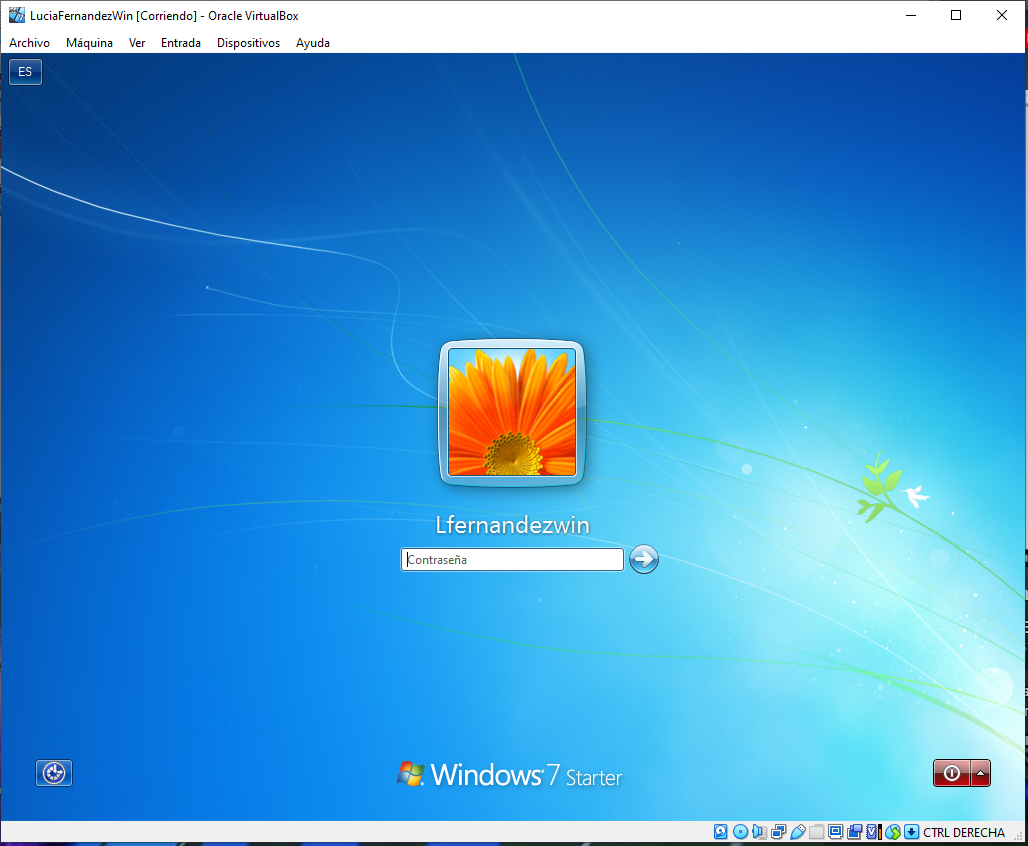Click the virtual display status icon

pyautogui.click(x=835, y=832)
